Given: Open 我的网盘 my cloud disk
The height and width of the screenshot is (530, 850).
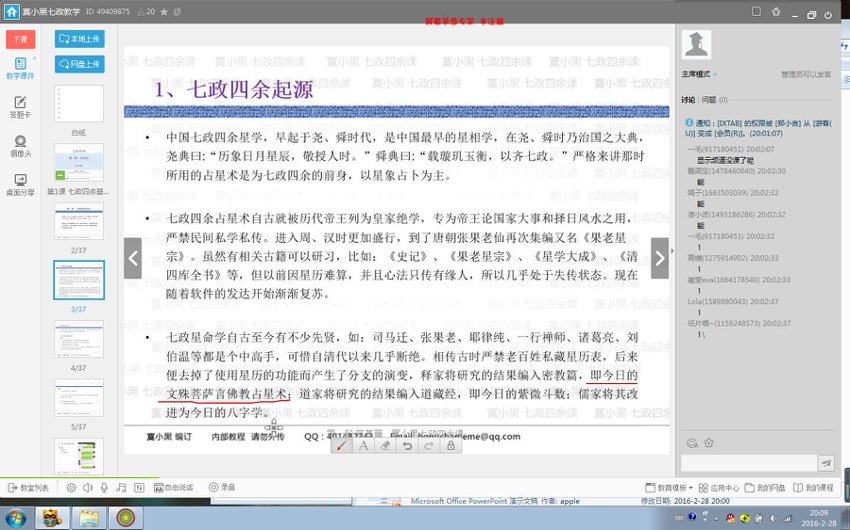Looking at the screenshot, I should click(x=765, y=488).
